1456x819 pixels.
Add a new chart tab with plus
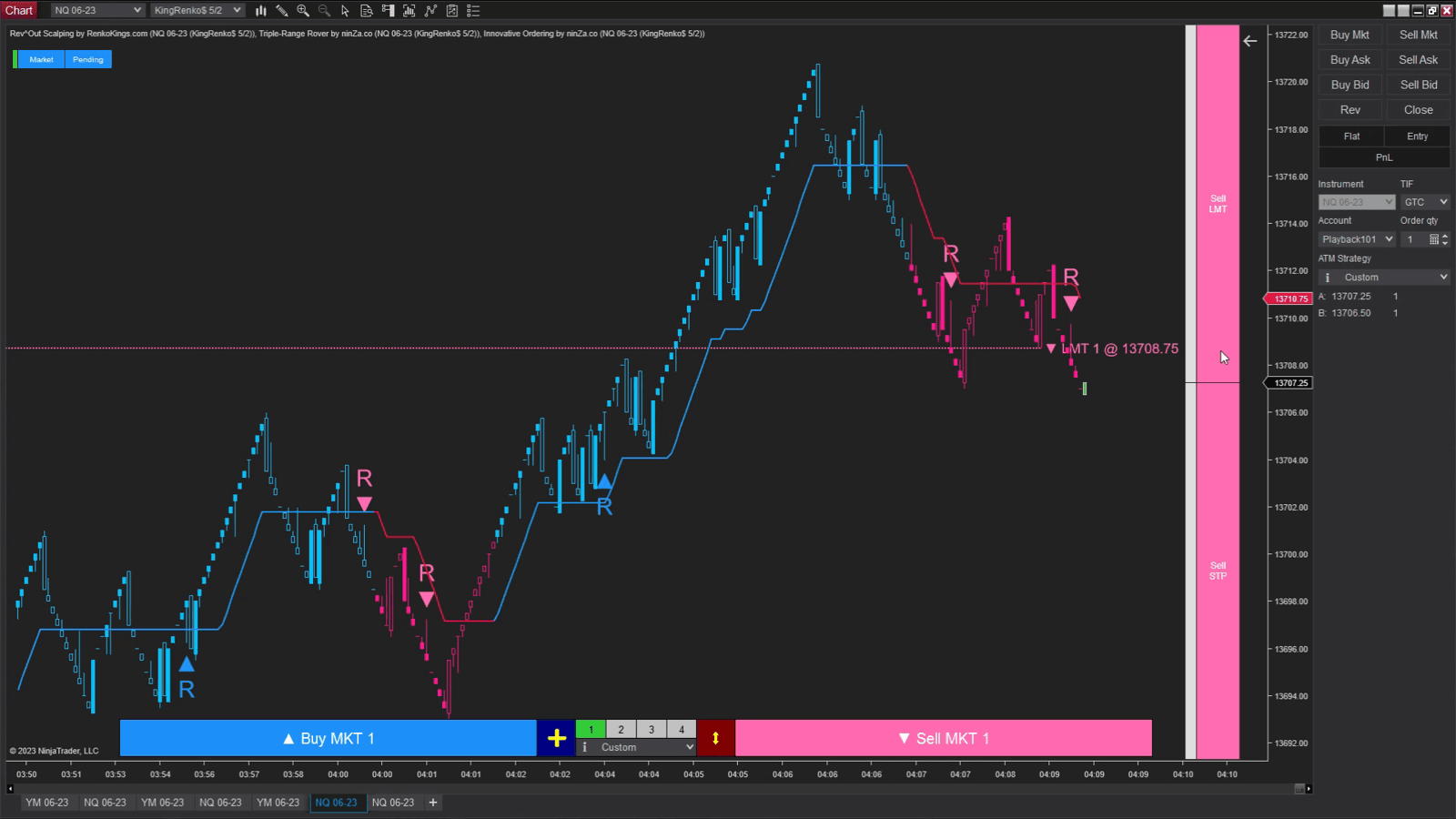(433, 803)
